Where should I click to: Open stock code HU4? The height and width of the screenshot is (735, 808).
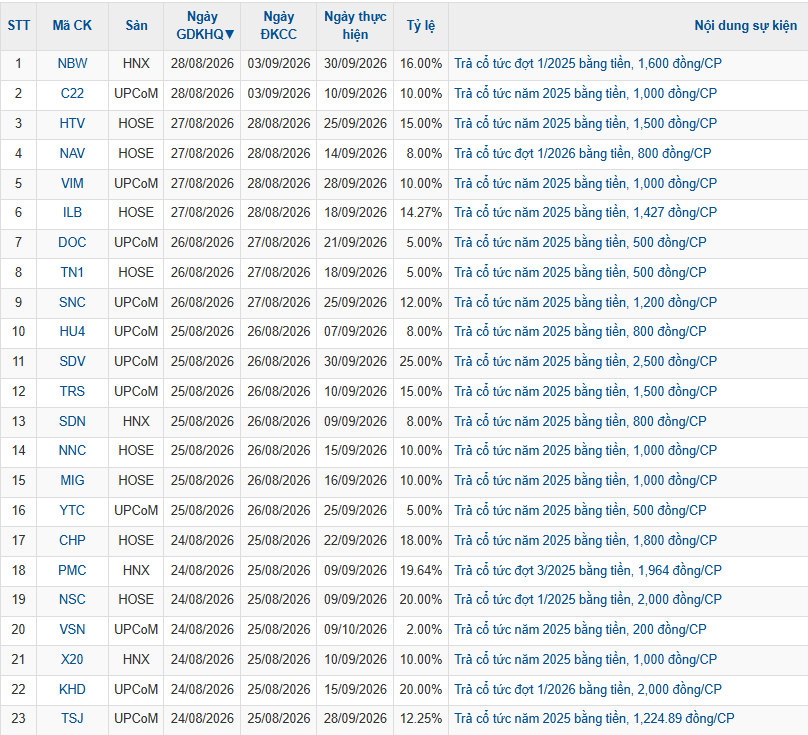(x=72, y=331)
